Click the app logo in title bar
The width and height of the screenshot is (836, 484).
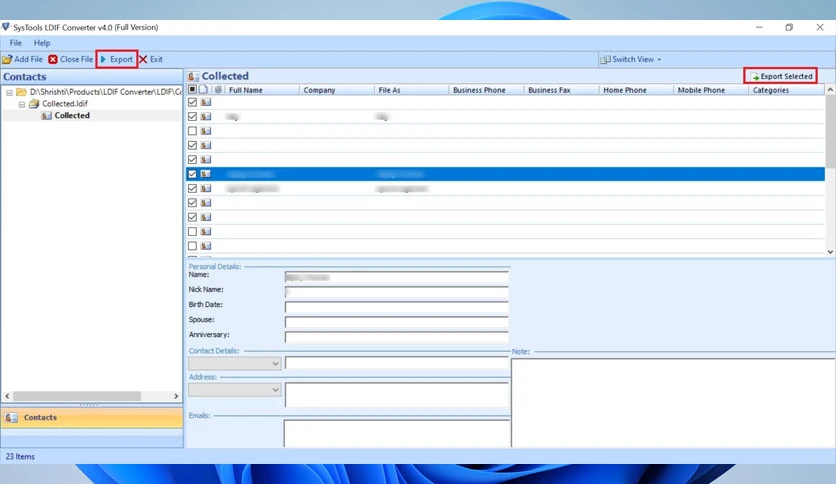coord(6,27)
